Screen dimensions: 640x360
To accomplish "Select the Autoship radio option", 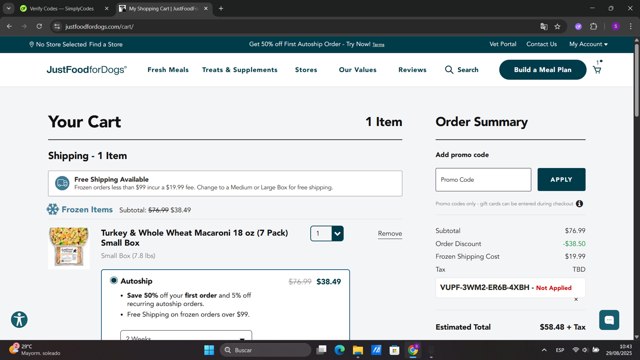I will click(x=114, y=280).
